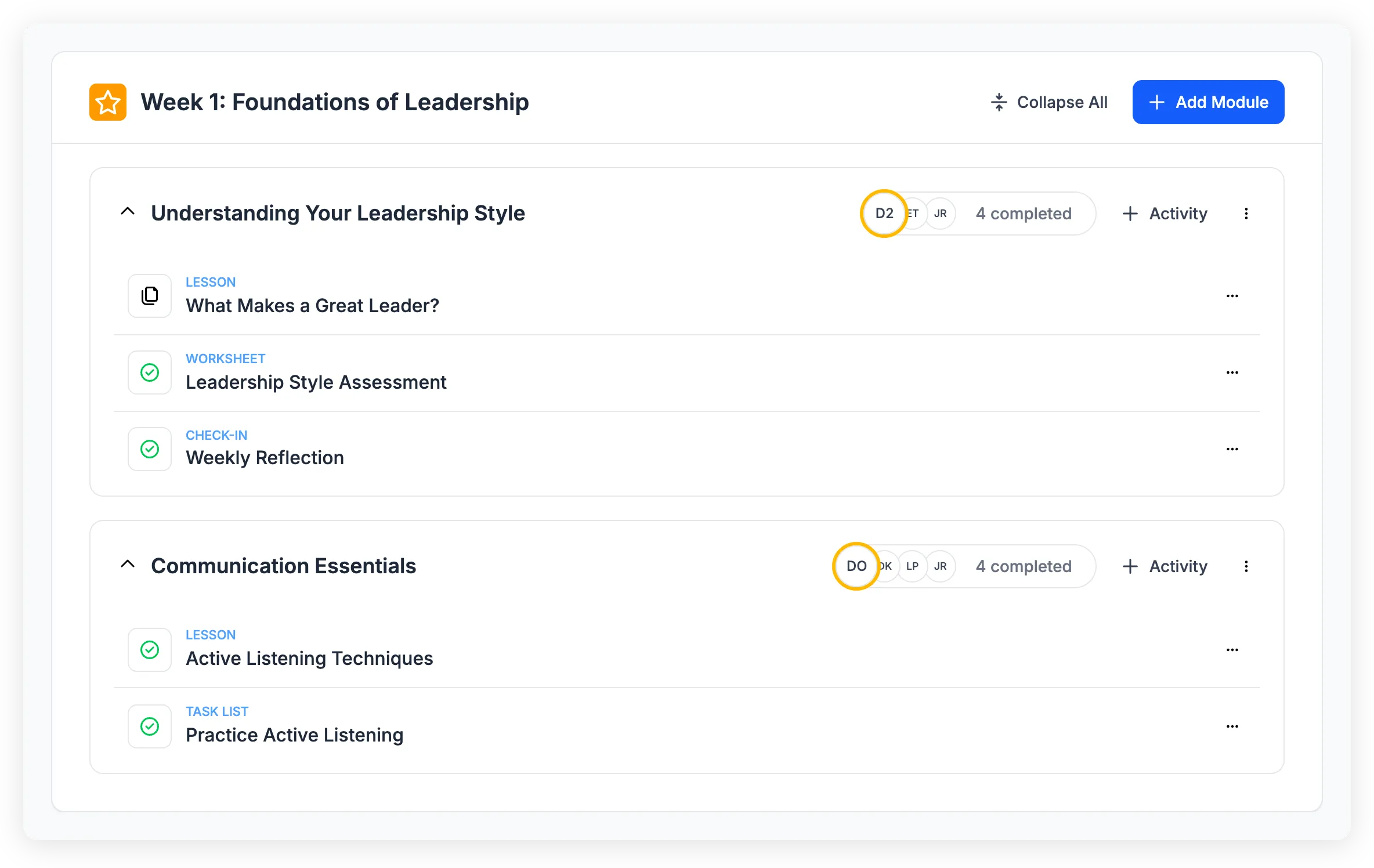Screen dimensions: 1374x868
Task: Open the kebab menu for What Makes a Great Leader
Action: click(x=1232, y=296)
